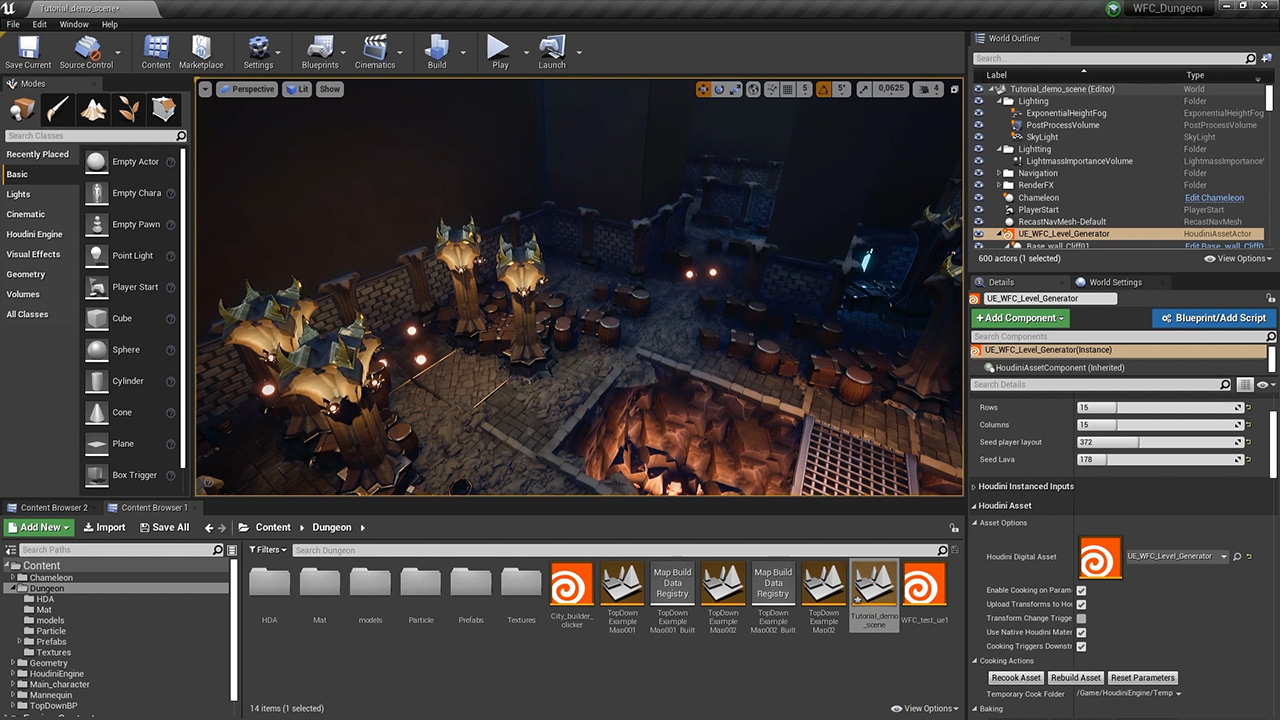
Task: Pick the Box Trigger actor from list
Action: click(131, 475)
